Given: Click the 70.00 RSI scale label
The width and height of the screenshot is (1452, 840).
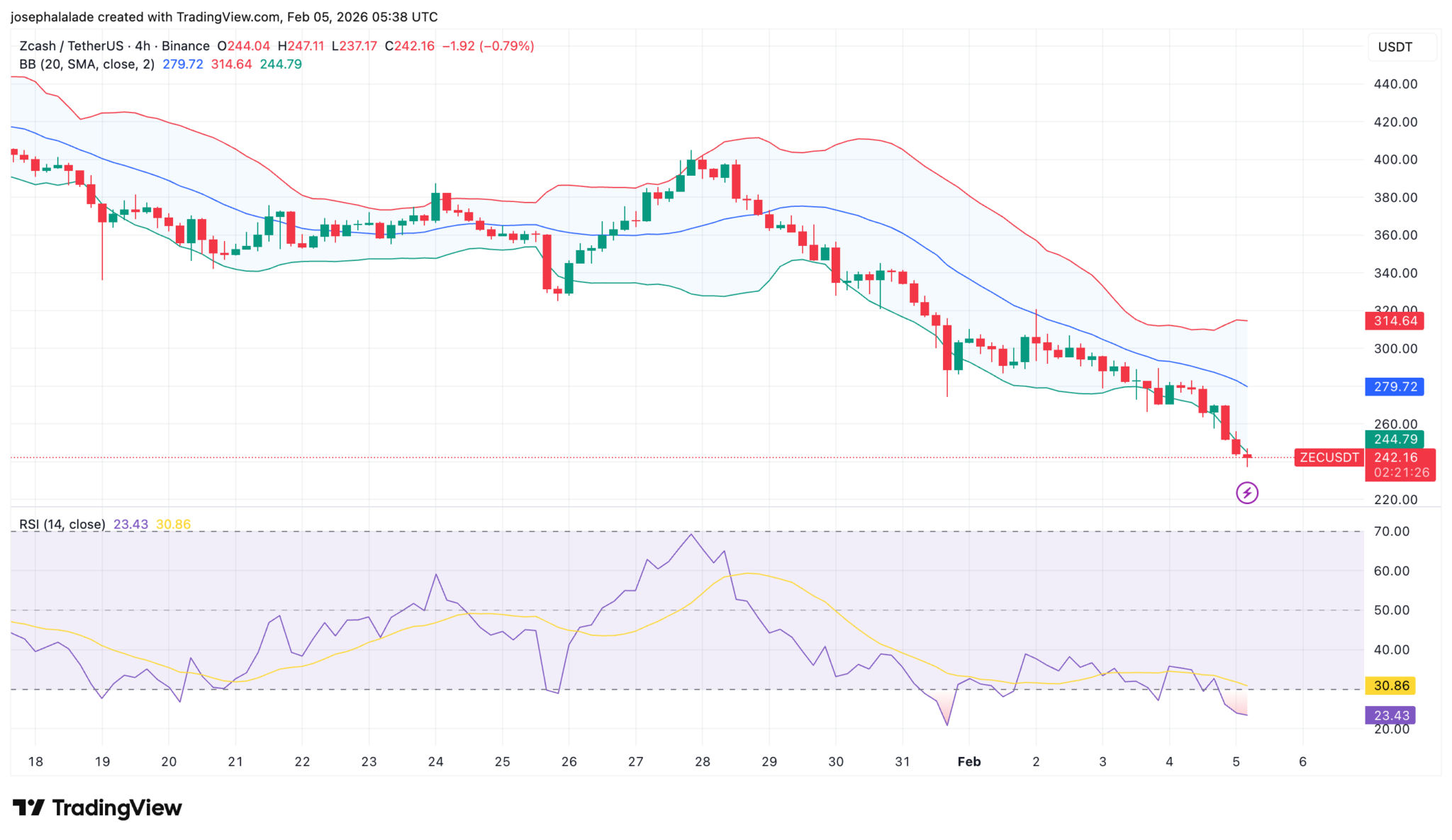Looking at the screenshot, I should (x=1391, y=532).
